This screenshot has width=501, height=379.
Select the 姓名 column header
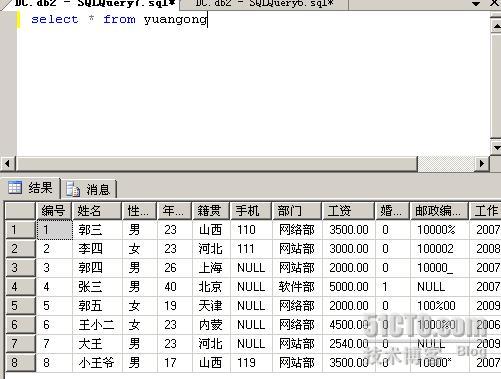[x=97, y=211]
